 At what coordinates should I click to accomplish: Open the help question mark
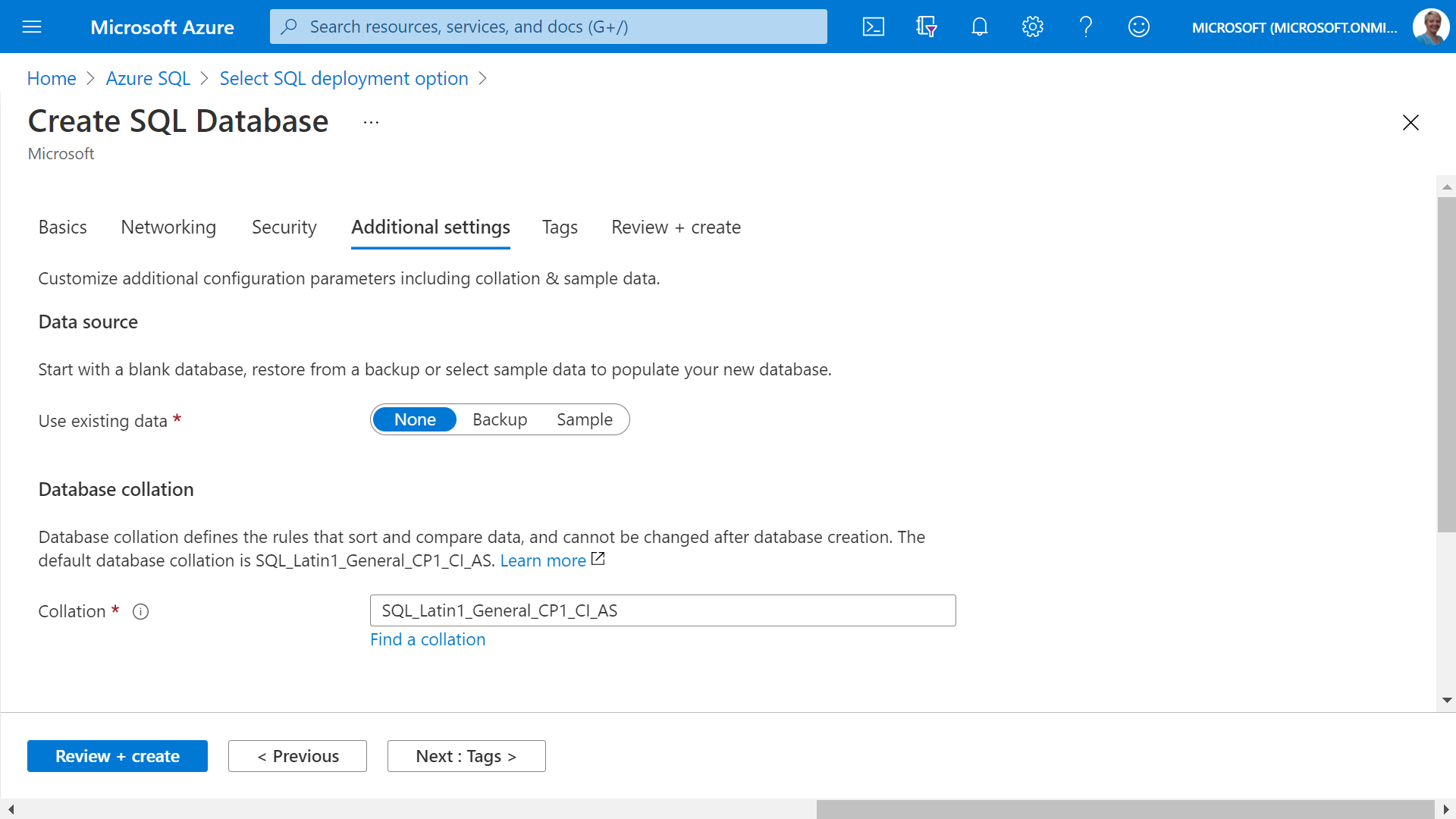(x=1085, y=27)
